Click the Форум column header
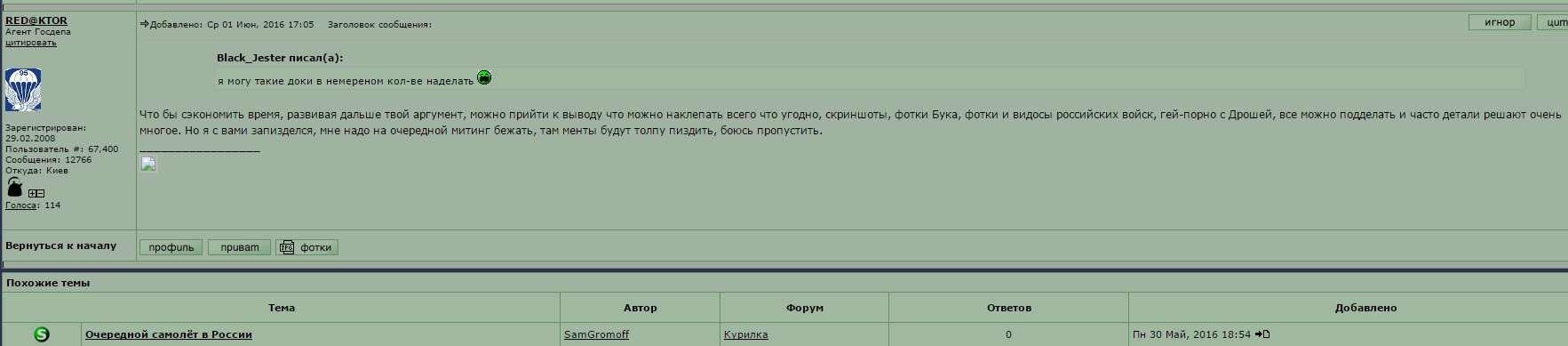 click(804, 308)
